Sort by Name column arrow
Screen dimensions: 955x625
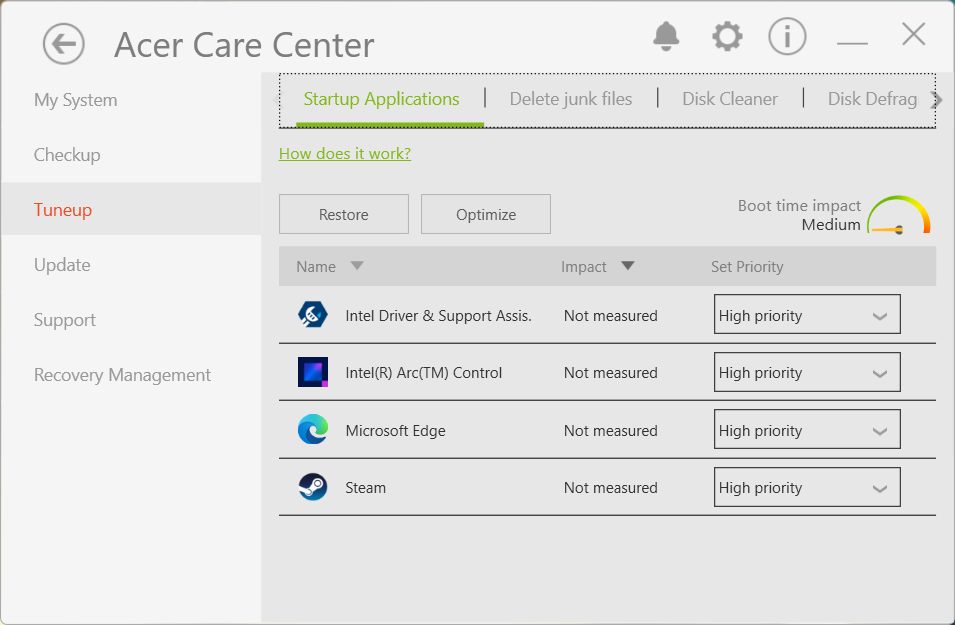pyautogui.click(x=357, y=266)
